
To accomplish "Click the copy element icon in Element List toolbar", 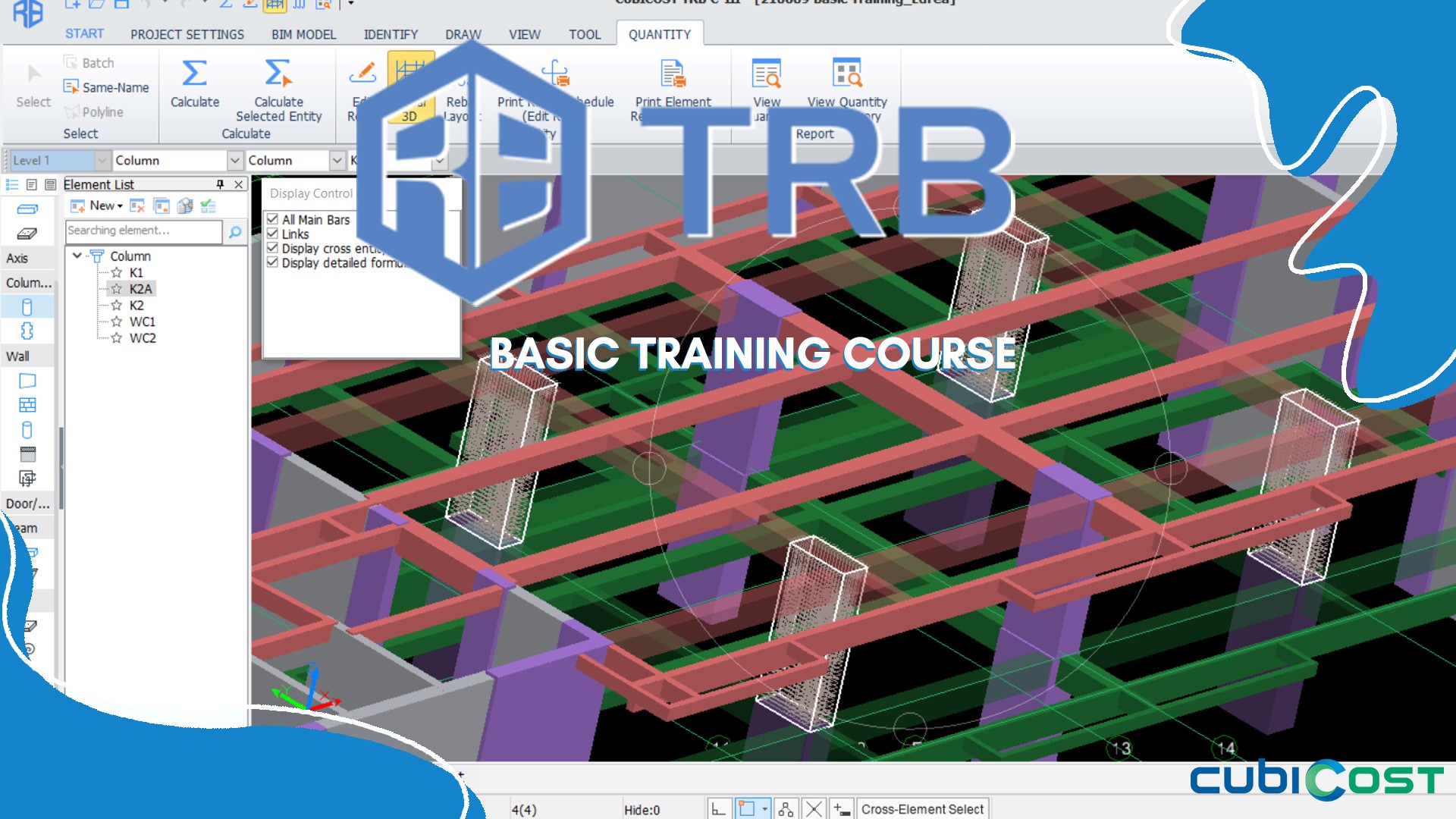I will click(x=162, y=206).
